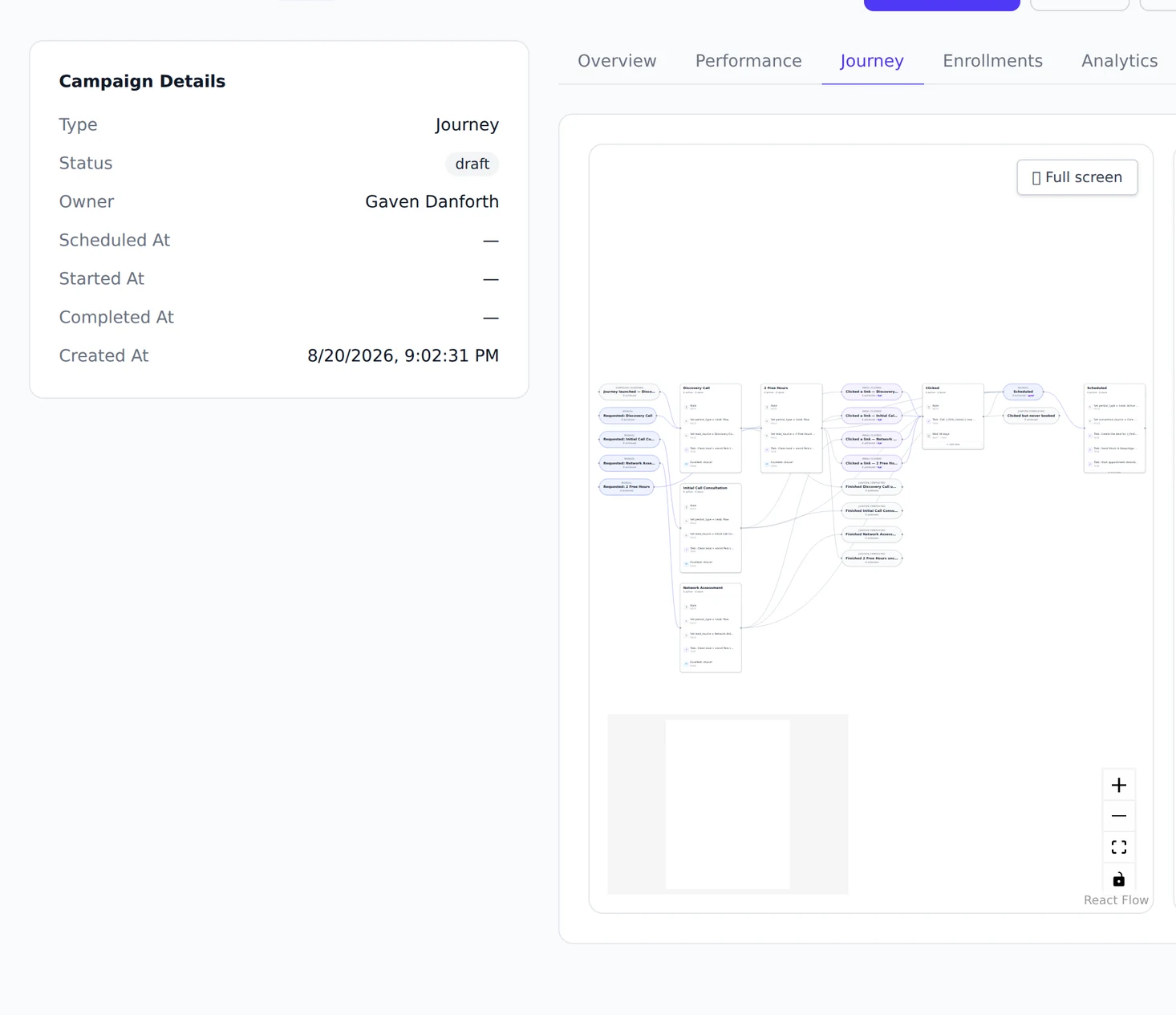
Task: Select the Finished Discovery Call node
Action: 872,486
